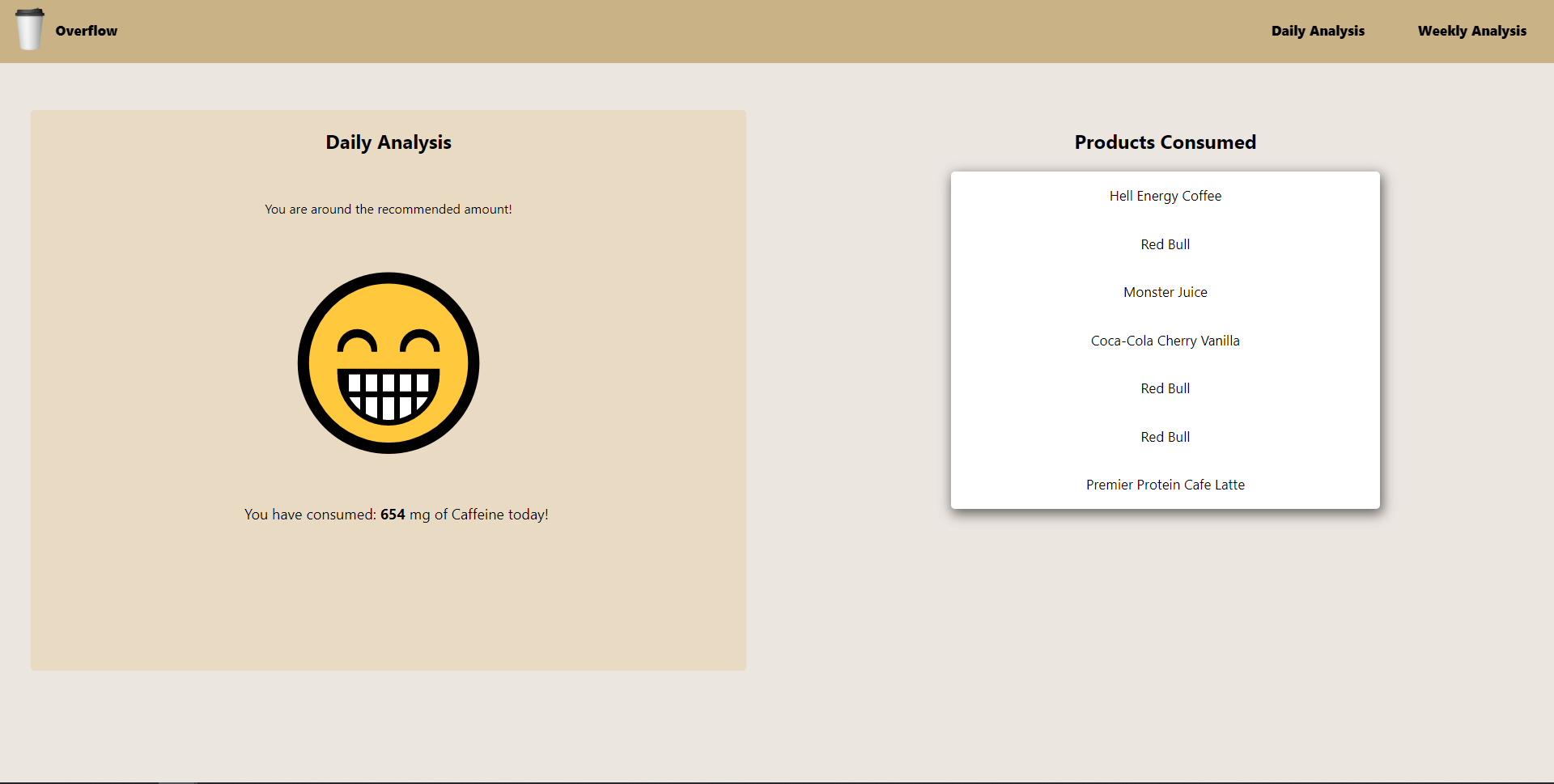Screen dimensions: 1554x784
Task: Select the Red Bull entry above Premier Protein
Action: (1165, 437)
